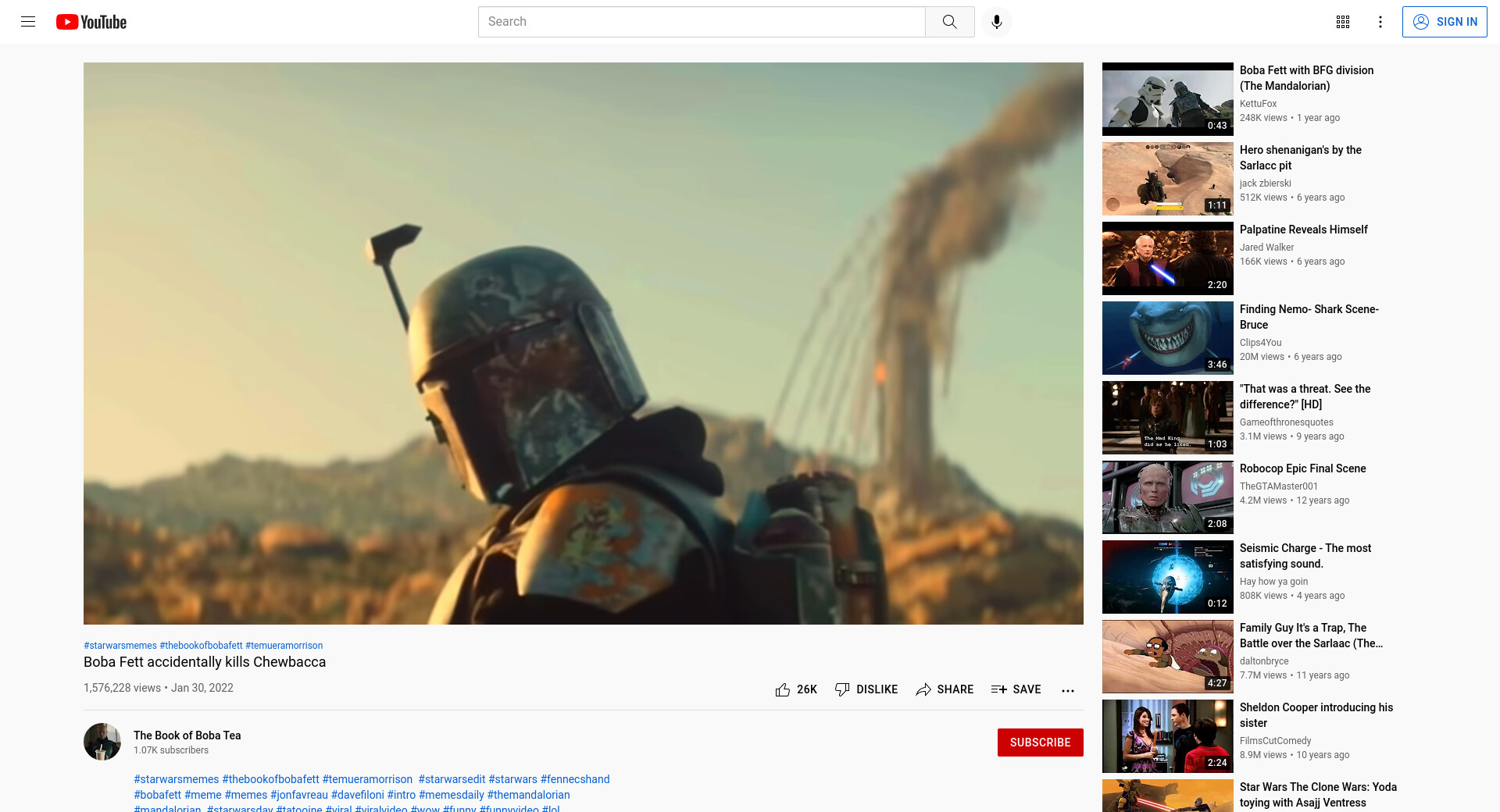Click the SIGN IN button

click(1445, 22)
